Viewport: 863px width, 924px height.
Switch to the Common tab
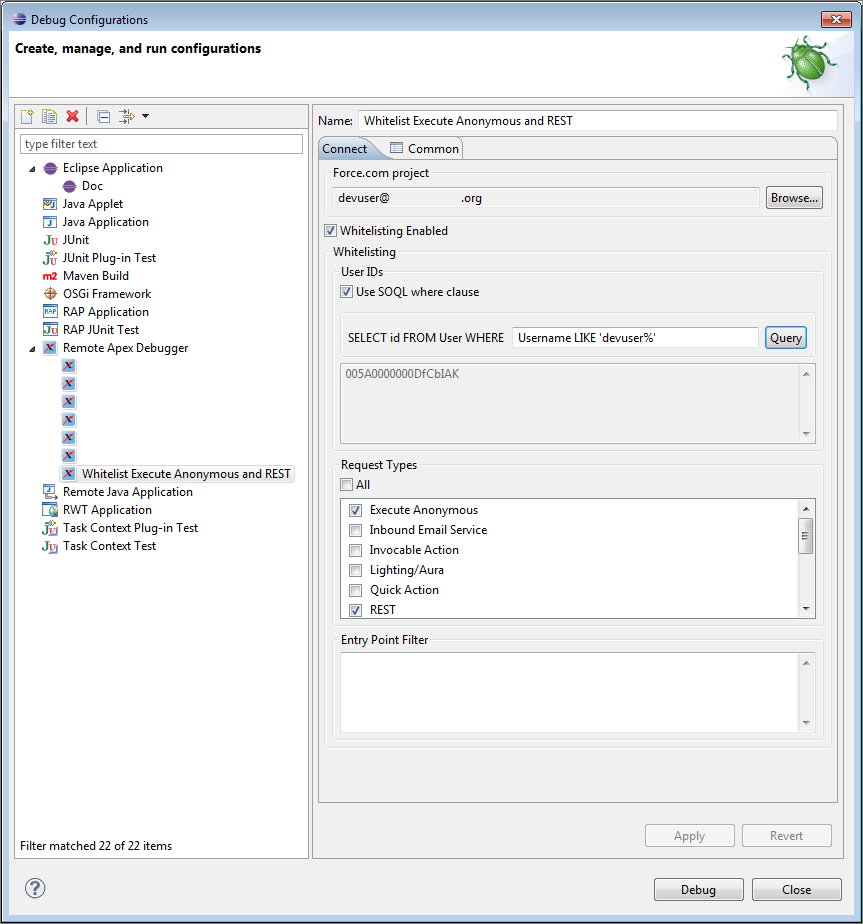pos(424,149)
